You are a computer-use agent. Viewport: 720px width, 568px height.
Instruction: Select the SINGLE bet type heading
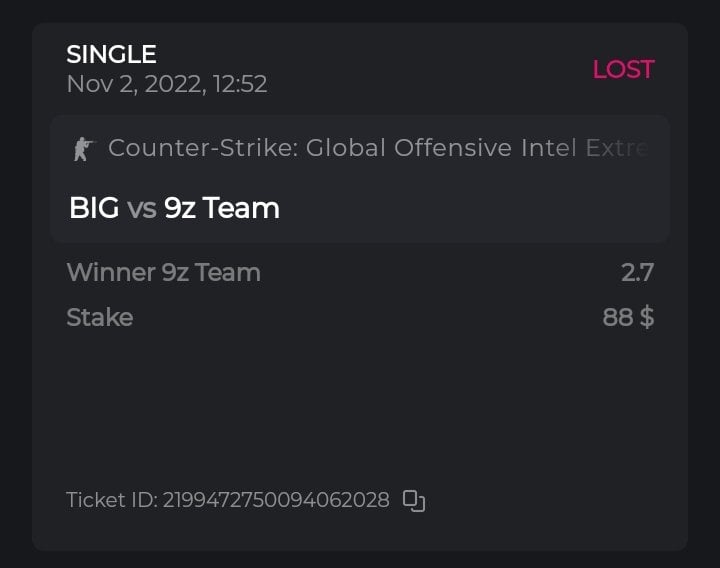pos(111,54)
